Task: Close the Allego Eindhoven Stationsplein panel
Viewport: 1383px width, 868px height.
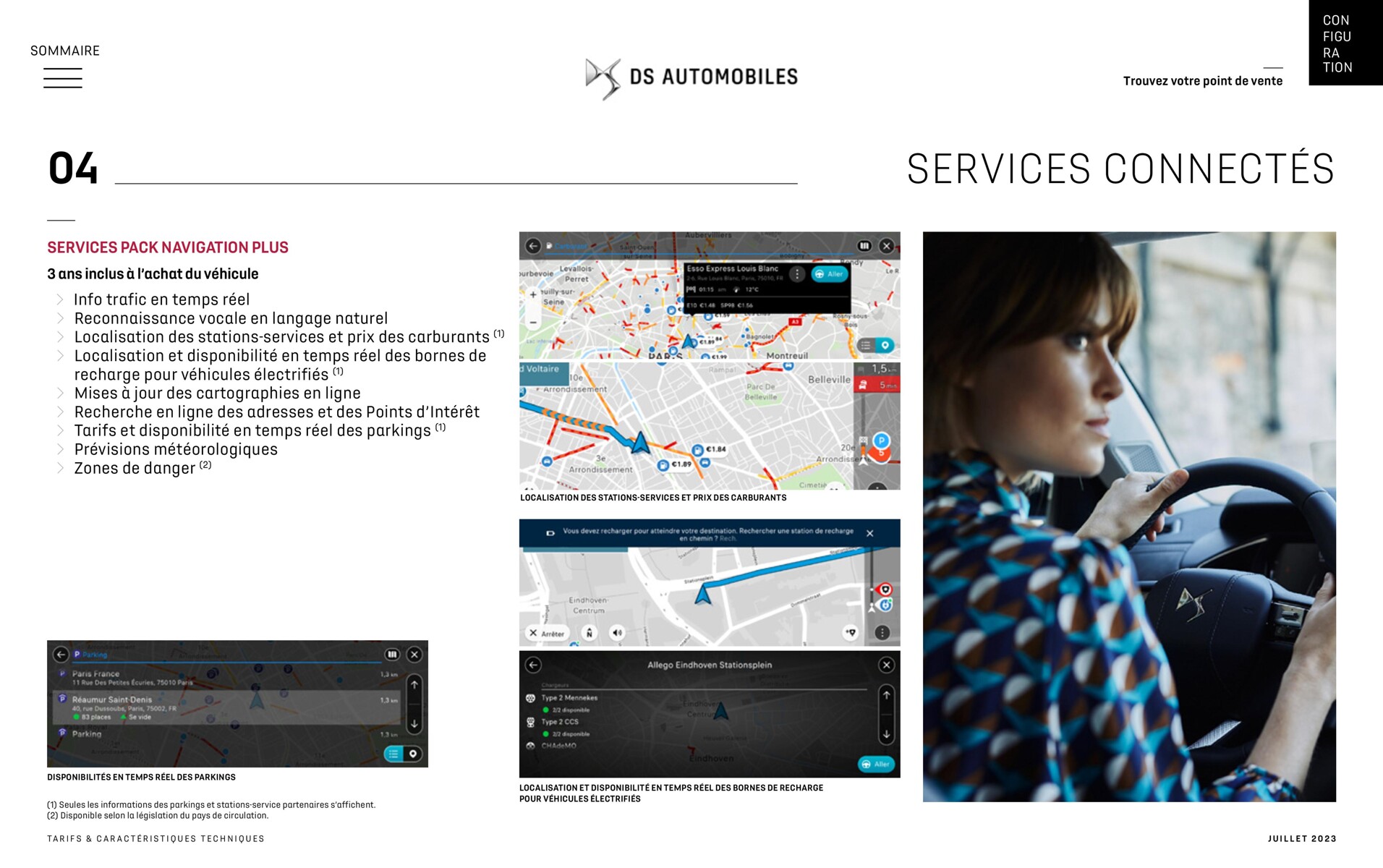Action: [x=886, y=665]
